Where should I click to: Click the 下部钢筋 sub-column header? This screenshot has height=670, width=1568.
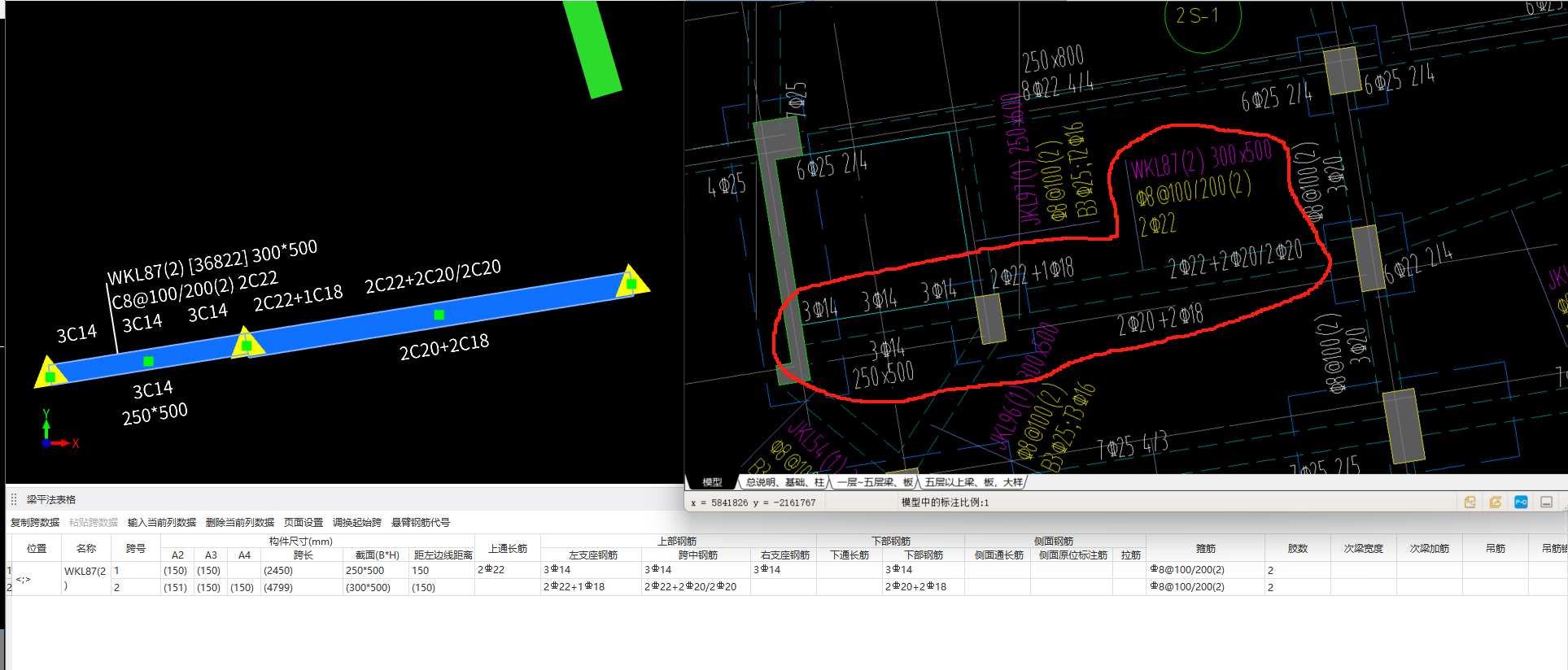pyautogui.click(x=924, y=555)
